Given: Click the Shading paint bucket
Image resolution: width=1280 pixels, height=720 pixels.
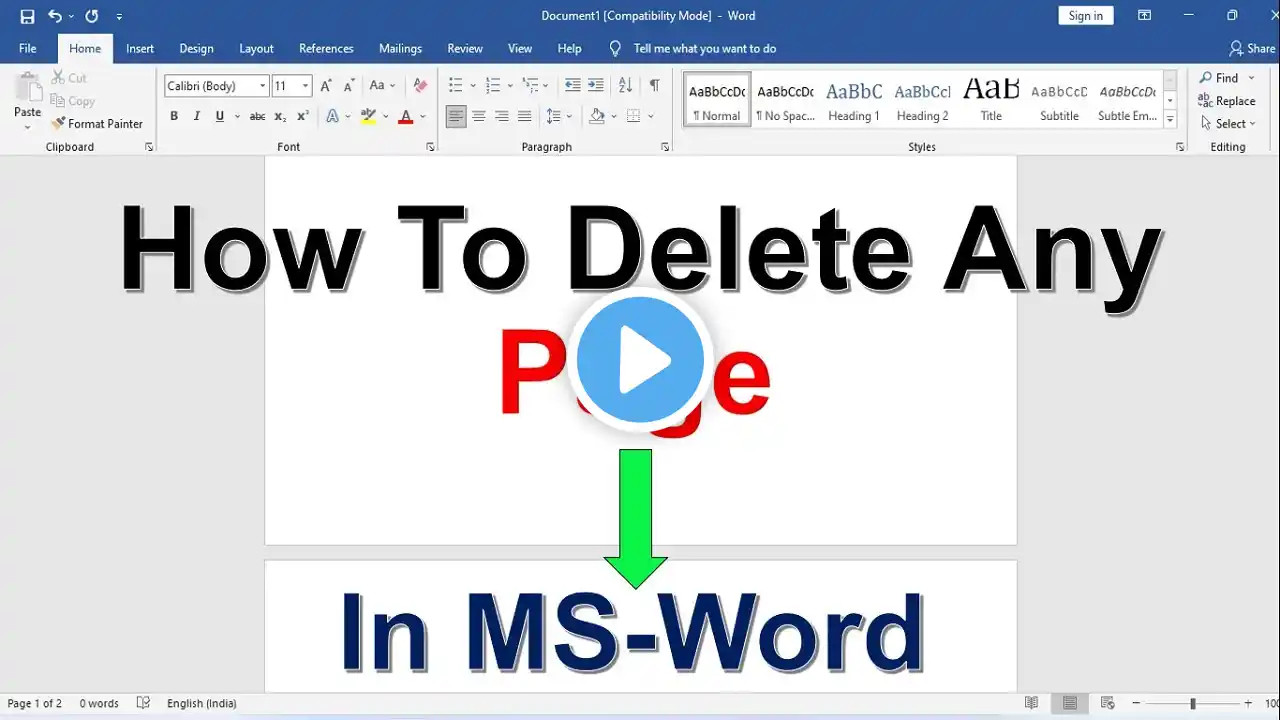Looking at the screenshot, I should point(597,117).
